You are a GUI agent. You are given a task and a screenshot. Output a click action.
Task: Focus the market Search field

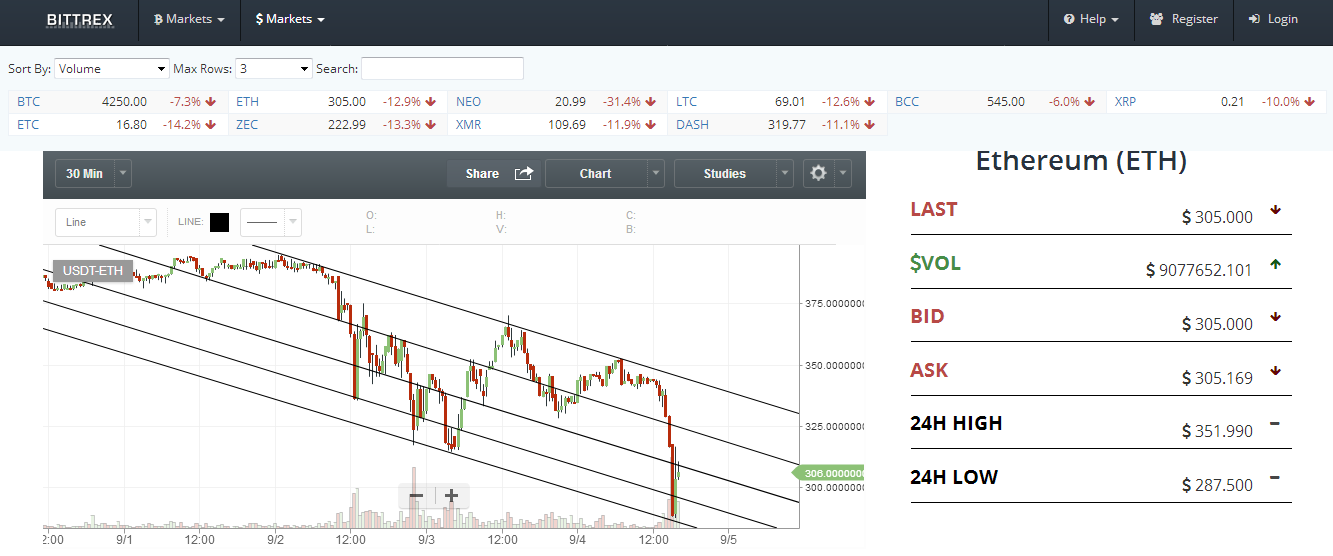[x=442, y=68]
